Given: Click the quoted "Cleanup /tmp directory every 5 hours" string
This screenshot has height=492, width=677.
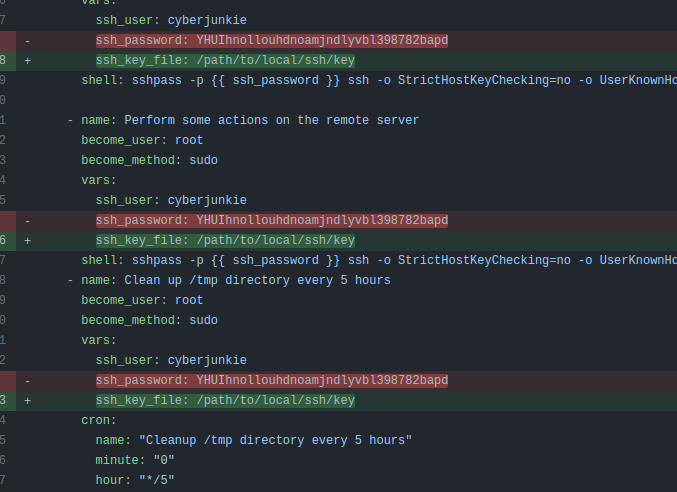Looking at the screenshot, I should click(x=275, y=440).
